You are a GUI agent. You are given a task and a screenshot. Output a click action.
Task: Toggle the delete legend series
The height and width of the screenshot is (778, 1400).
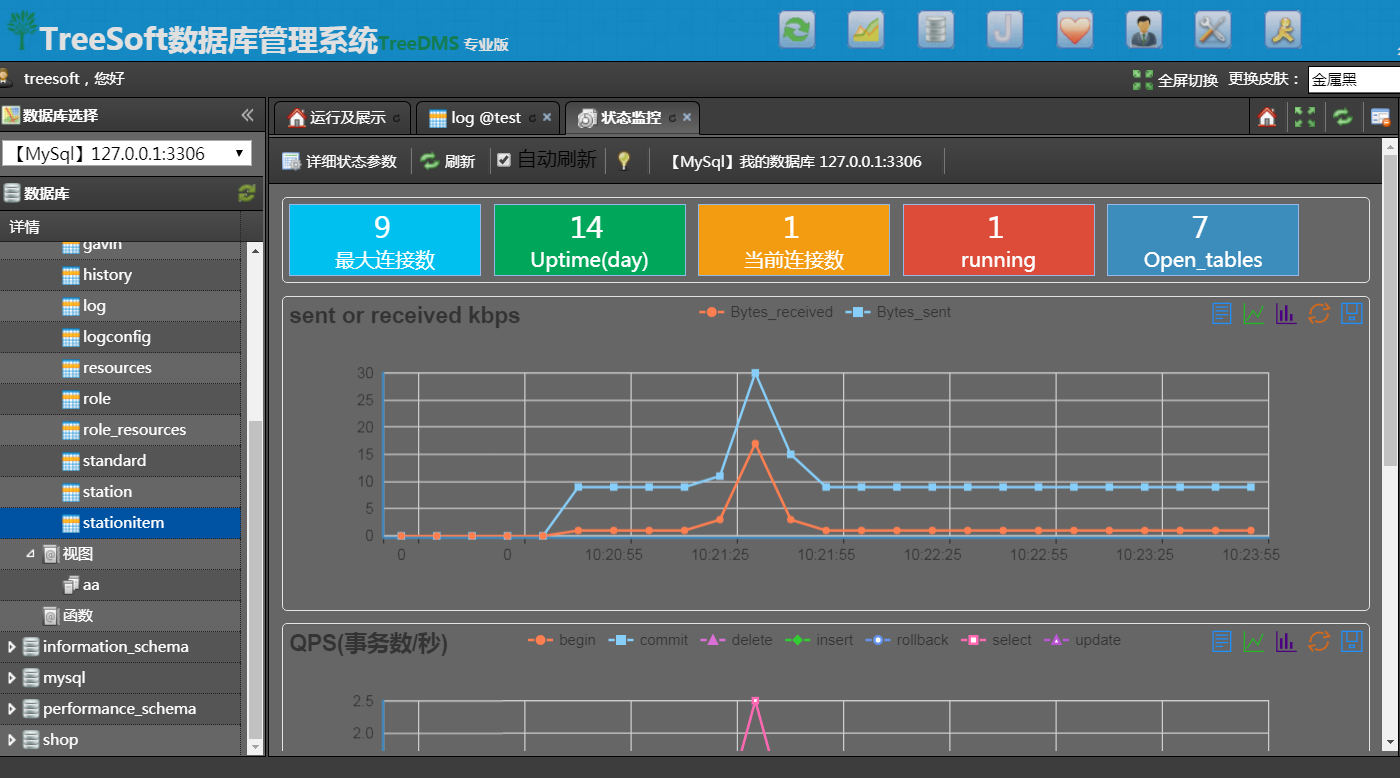[x=736, y=640]
